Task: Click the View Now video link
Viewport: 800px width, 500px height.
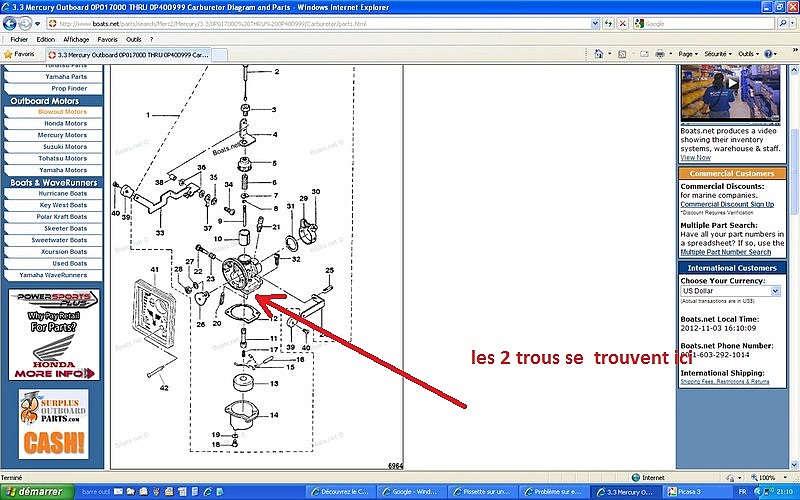Action: coord(695,158)
